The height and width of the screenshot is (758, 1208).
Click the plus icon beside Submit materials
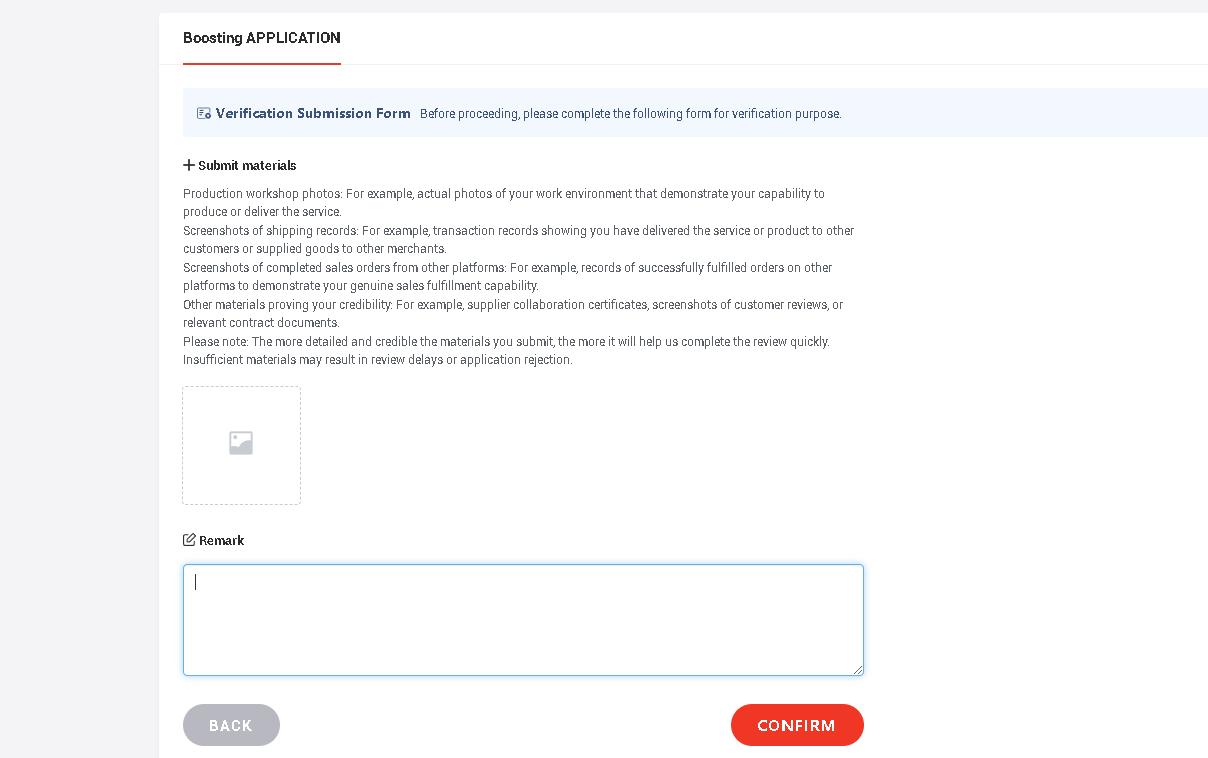click(189, 165)
